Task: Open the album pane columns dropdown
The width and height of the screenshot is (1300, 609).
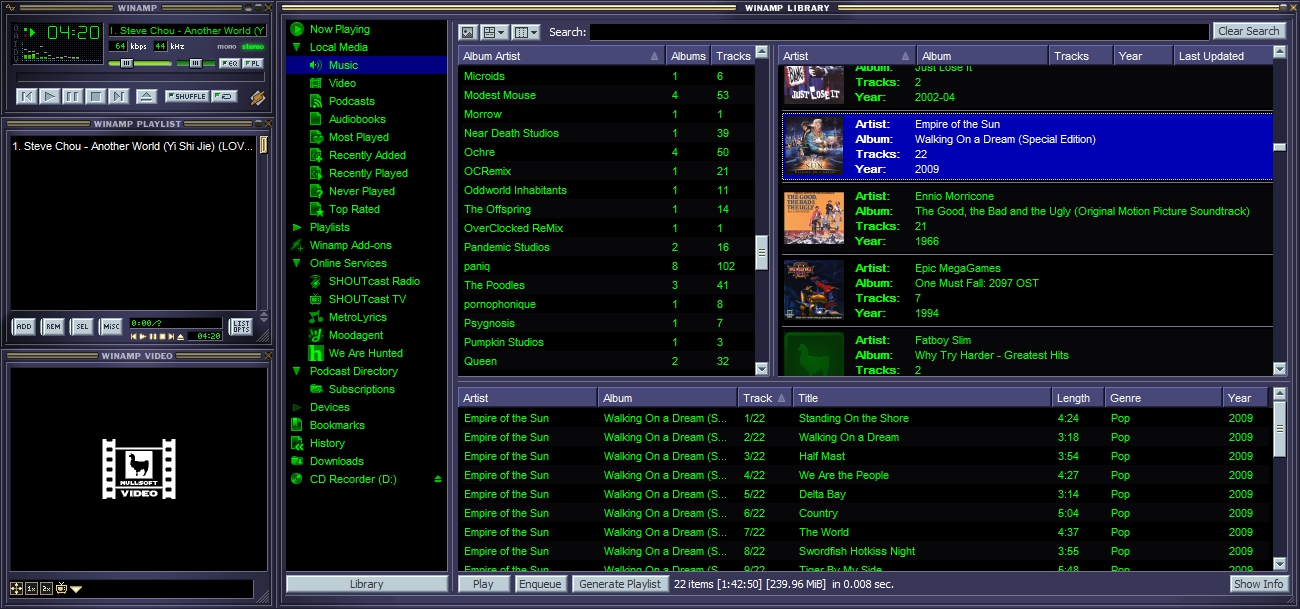Action: 526,32
